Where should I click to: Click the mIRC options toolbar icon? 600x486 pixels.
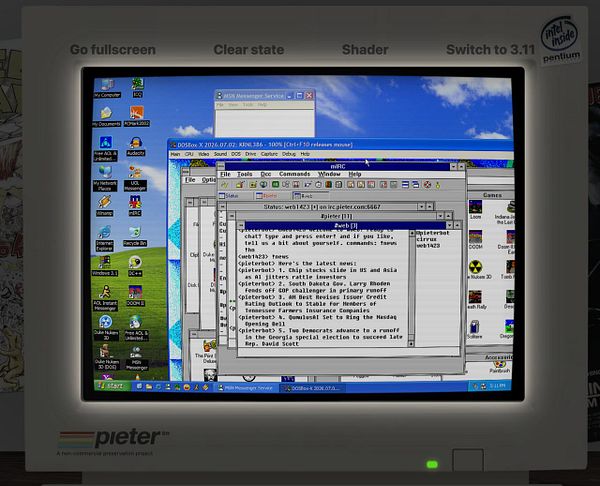(x=240, y=185)
